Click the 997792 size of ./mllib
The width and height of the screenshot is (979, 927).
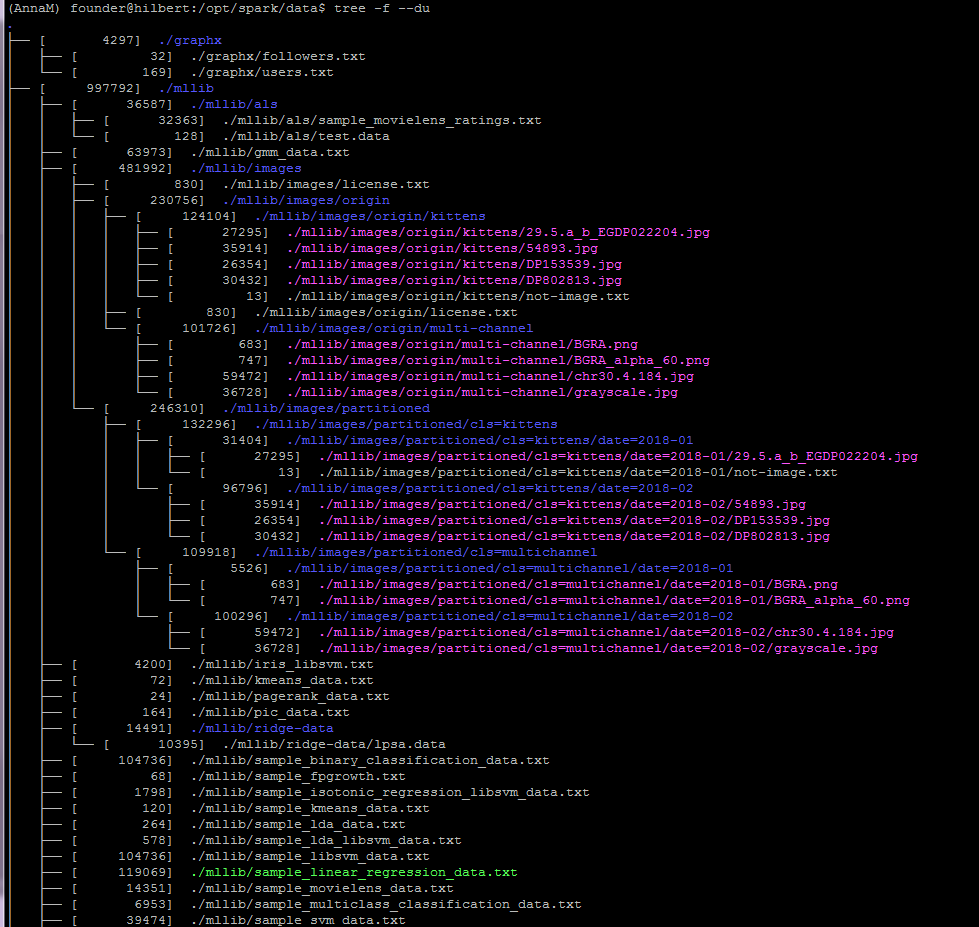tap(111, 88)
